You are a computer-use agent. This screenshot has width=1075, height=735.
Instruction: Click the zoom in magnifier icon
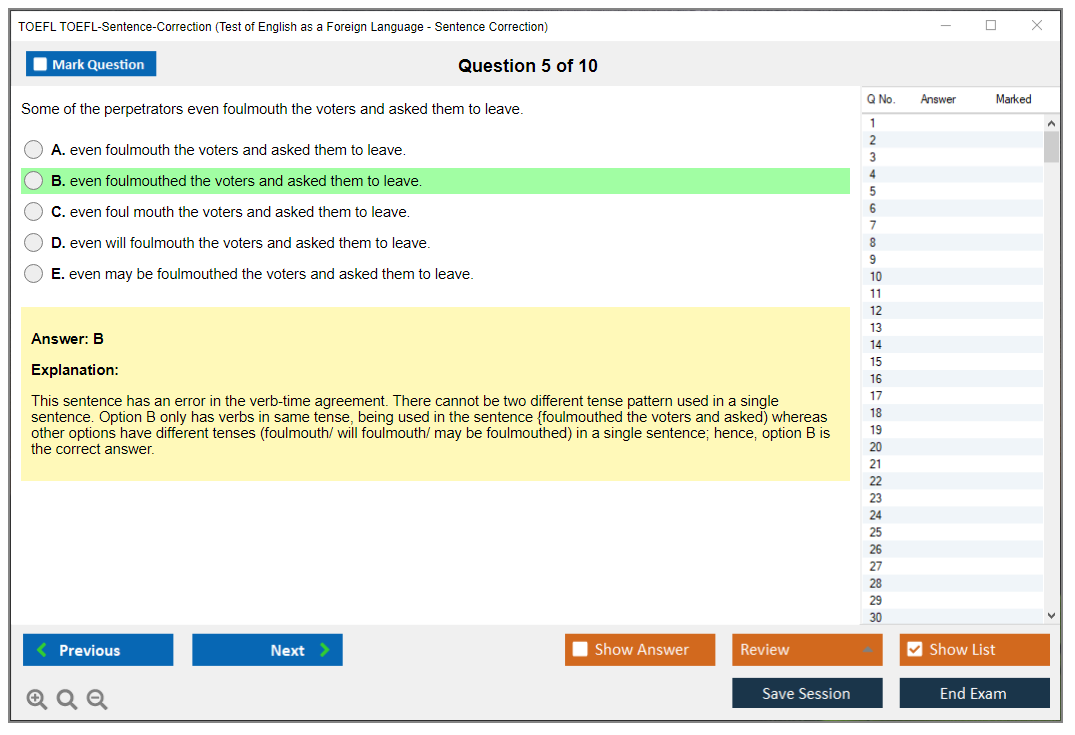[37, 699]
